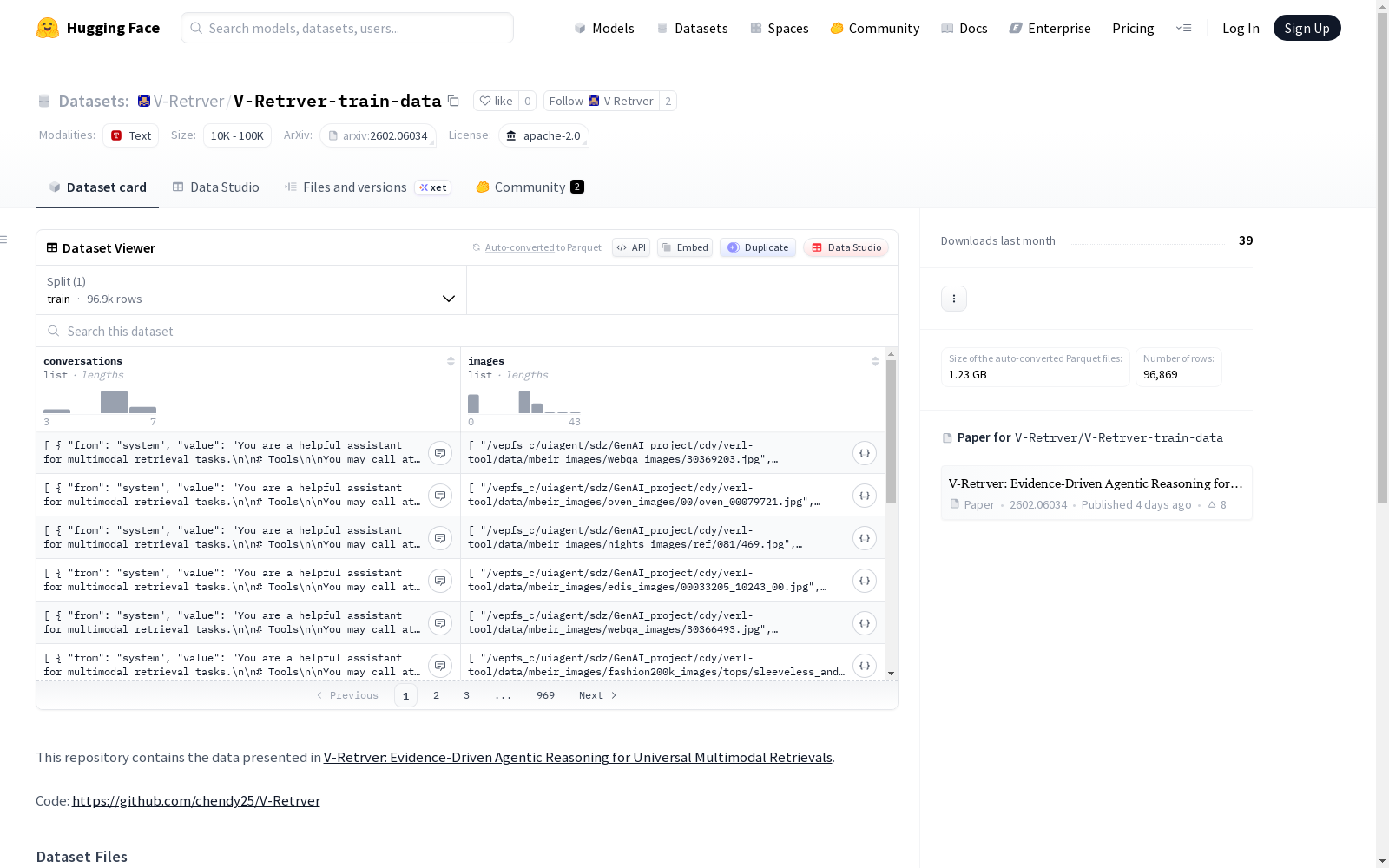Open the Files and versions tab
Image resolution: width=1389 pixels, height=868 pixels.
point(367,187)
